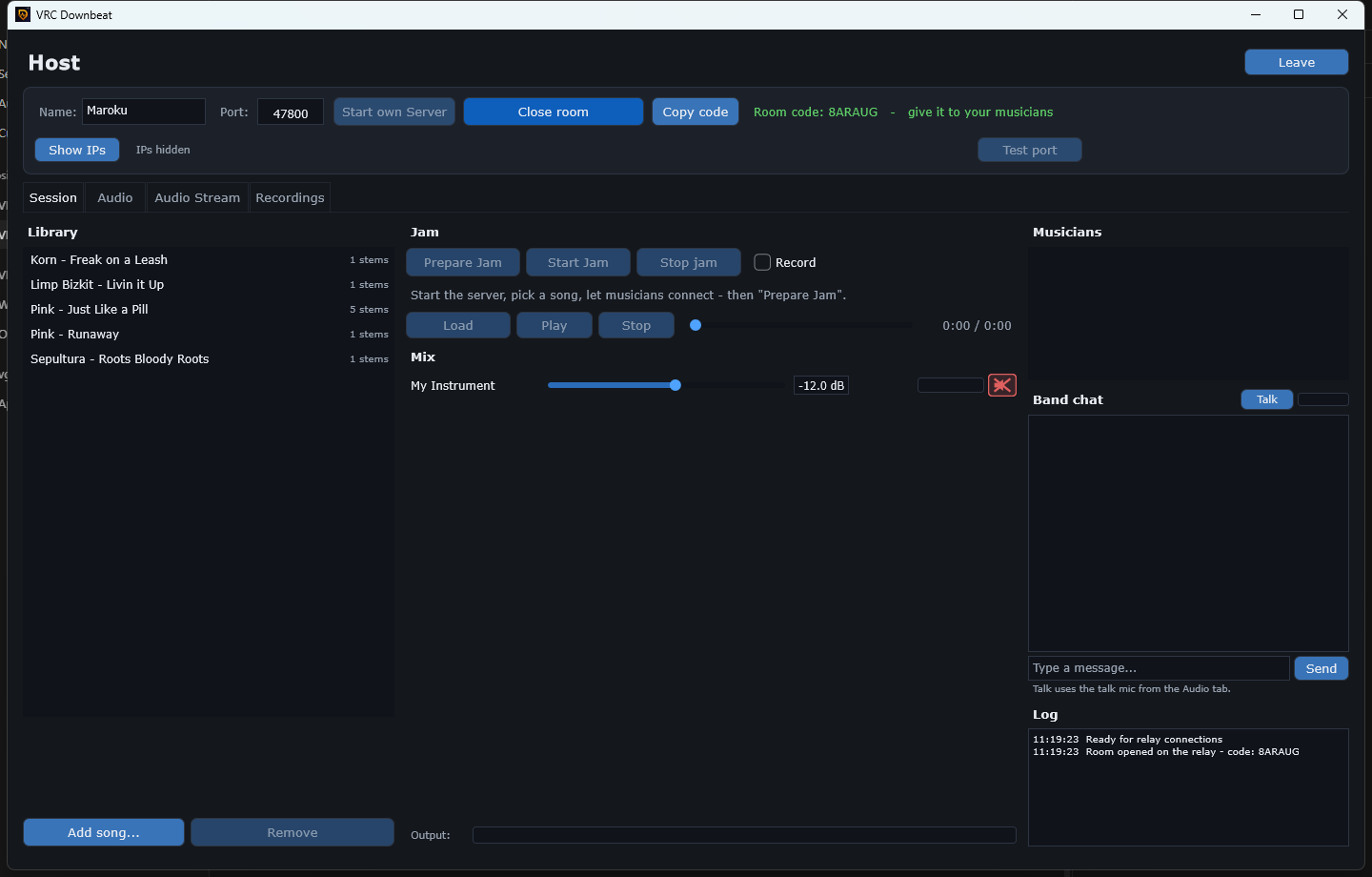Click the IPs hidden label
The width and height of the screenshot is (1372, 877).
(163, 150)
